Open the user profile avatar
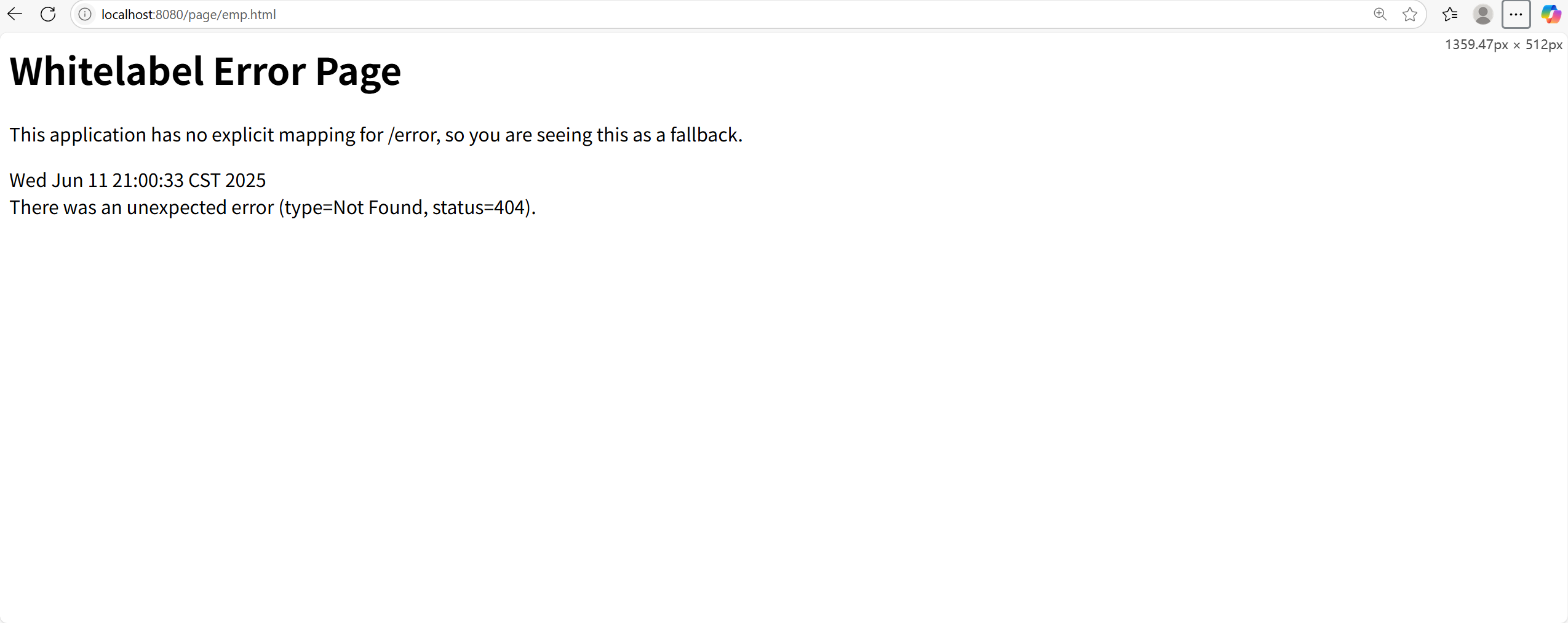 pyautogui.click(x=1482, y=14)
